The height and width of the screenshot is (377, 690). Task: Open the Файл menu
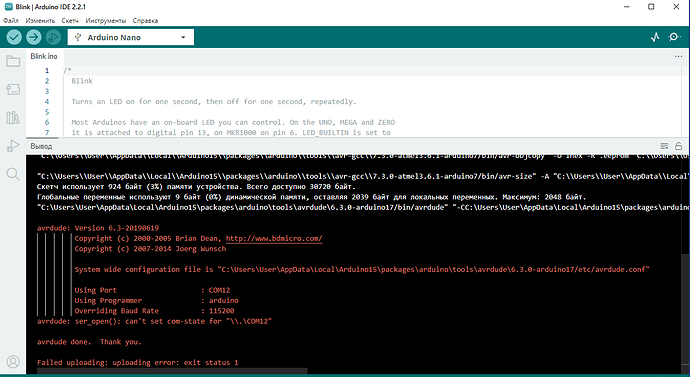(11, 21)
